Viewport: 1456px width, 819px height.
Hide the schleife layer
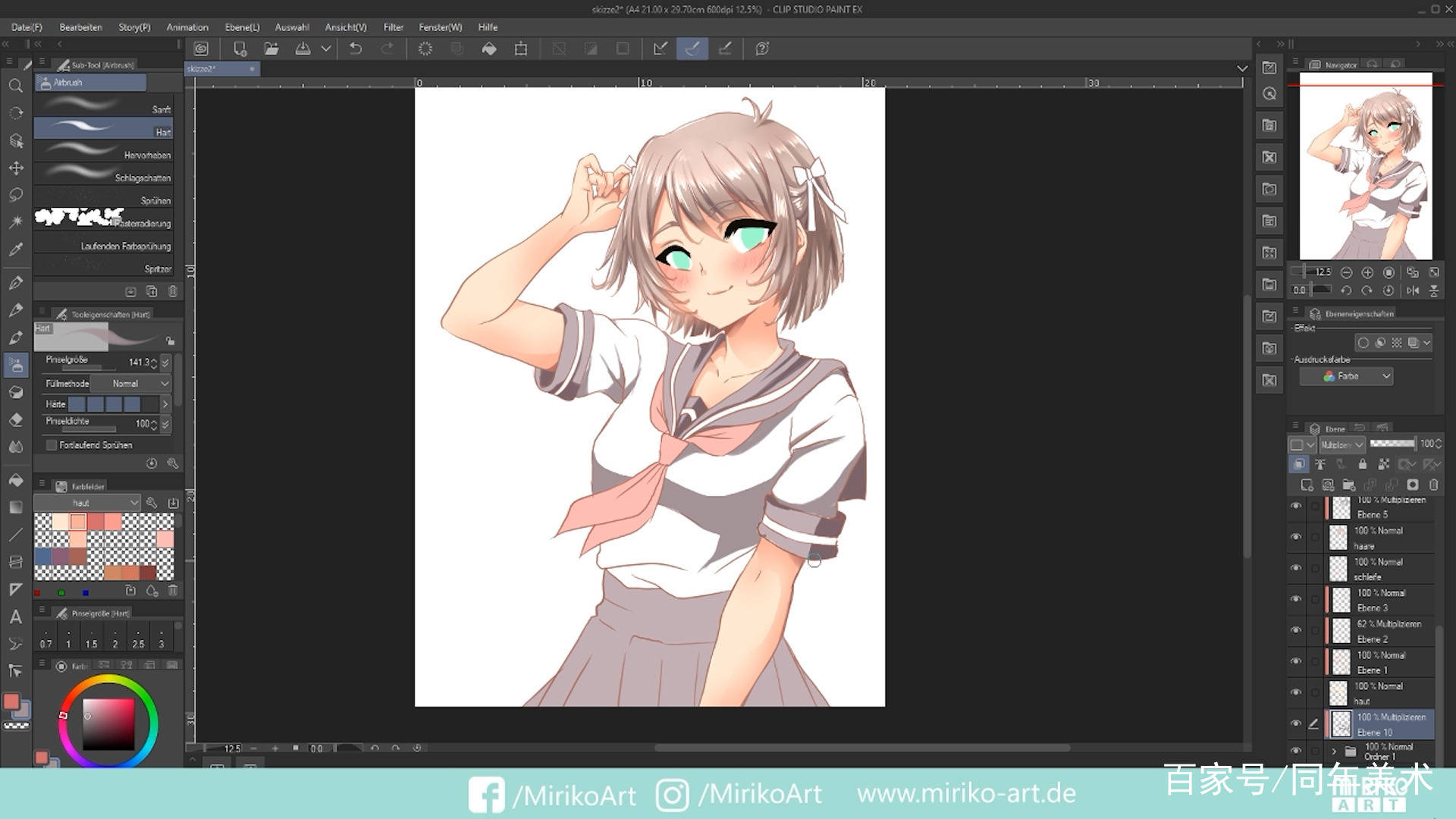[1296, 568]
